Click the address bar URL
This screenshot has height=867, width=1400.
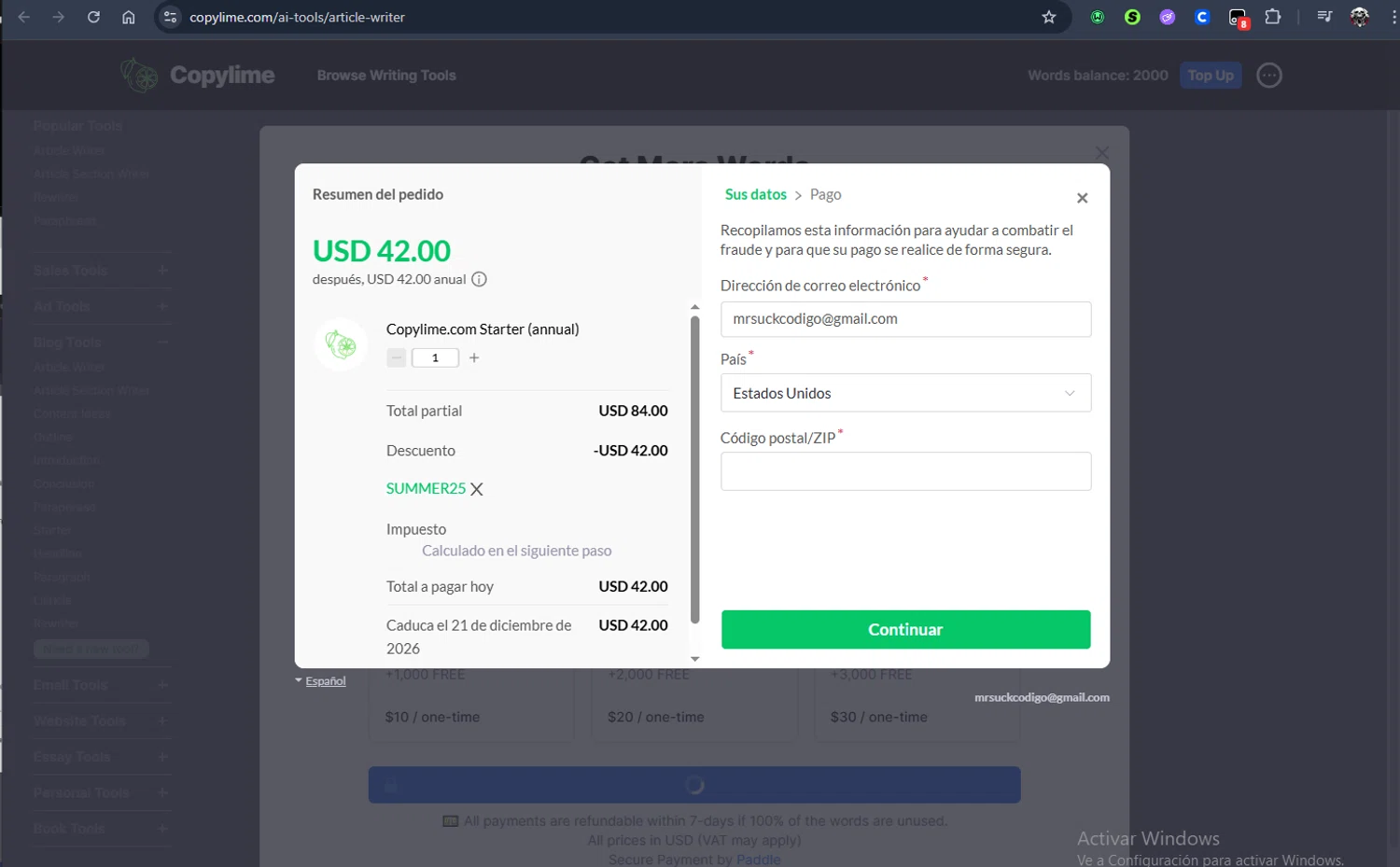coord(297,17)
